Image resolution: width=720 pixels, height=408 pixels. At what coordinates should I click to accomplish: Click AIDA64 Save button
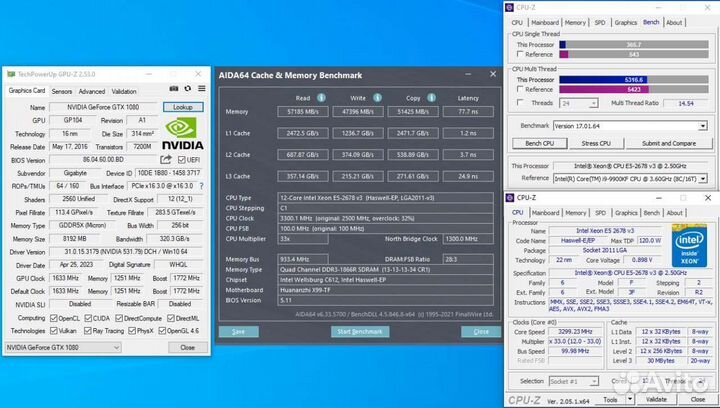coord(238,331)
